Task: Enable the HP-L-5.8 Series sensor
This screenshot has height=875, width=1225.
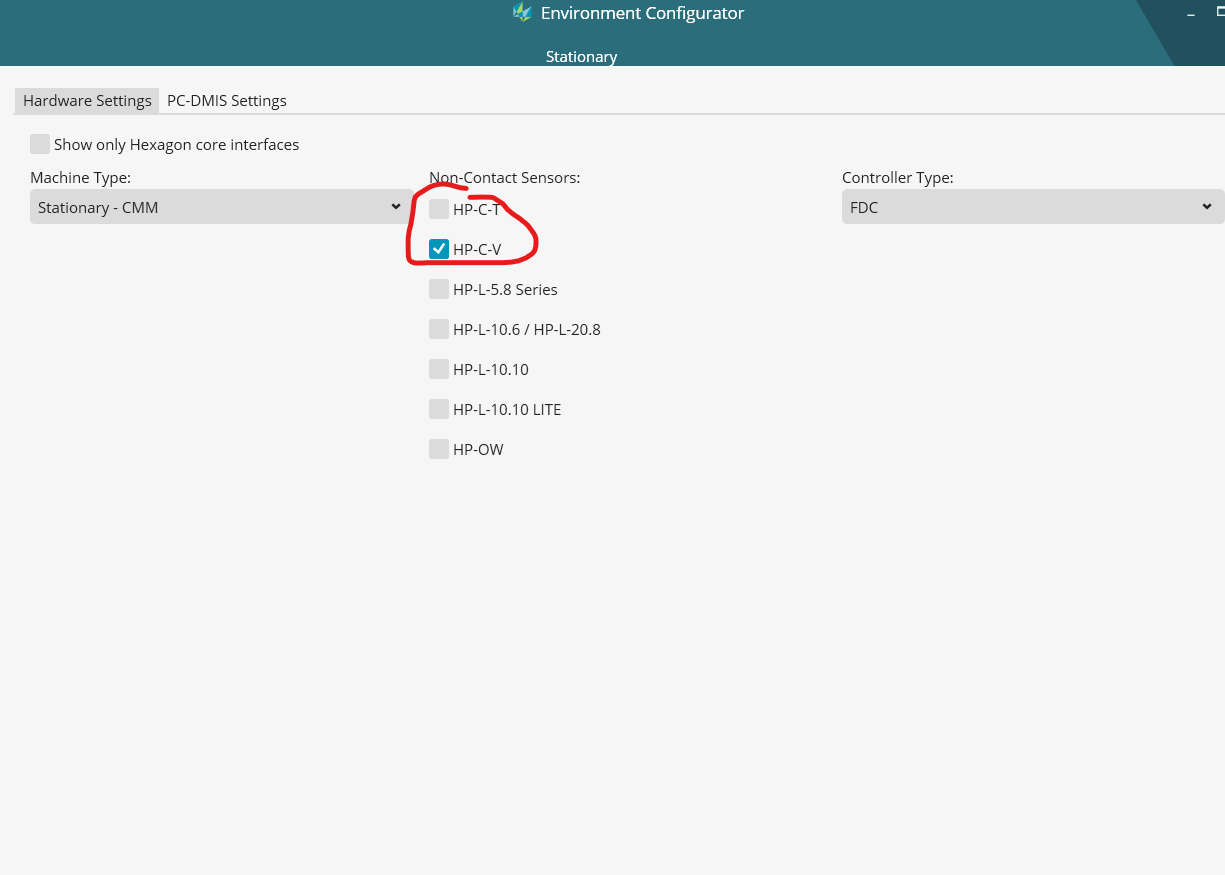Action: coord(439,289)
